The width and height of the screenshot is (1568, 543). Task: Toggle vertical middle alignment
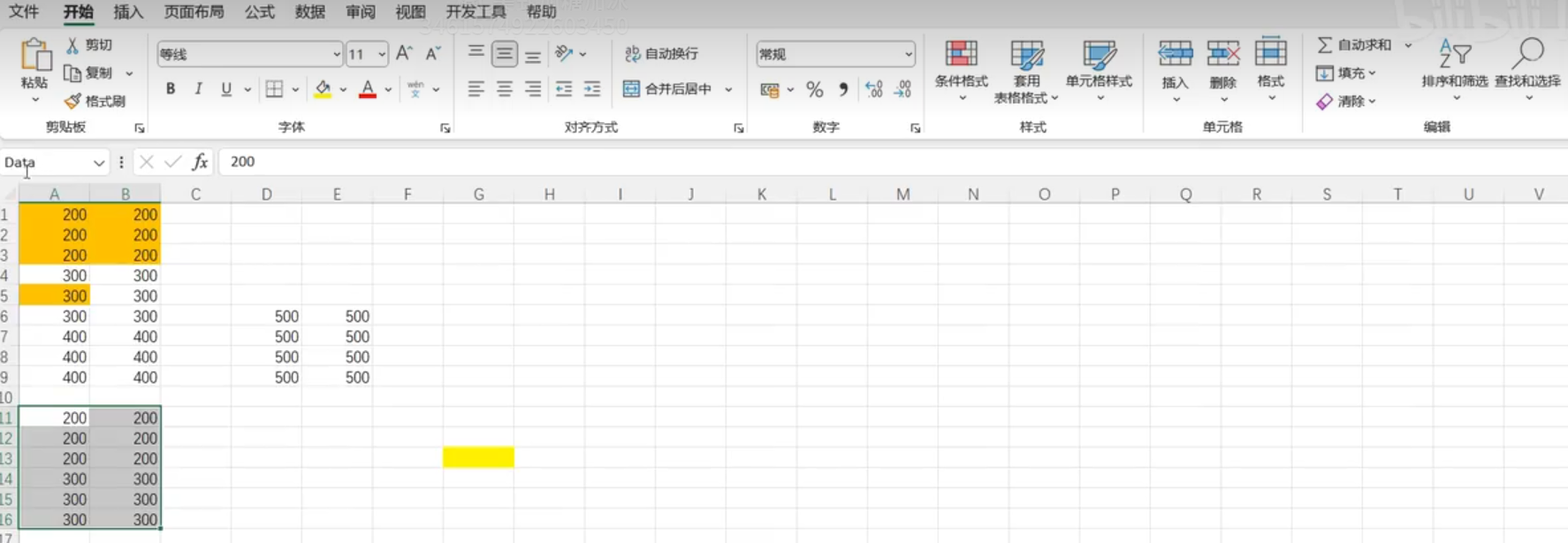pyautogui.click(x=505, y=54)
